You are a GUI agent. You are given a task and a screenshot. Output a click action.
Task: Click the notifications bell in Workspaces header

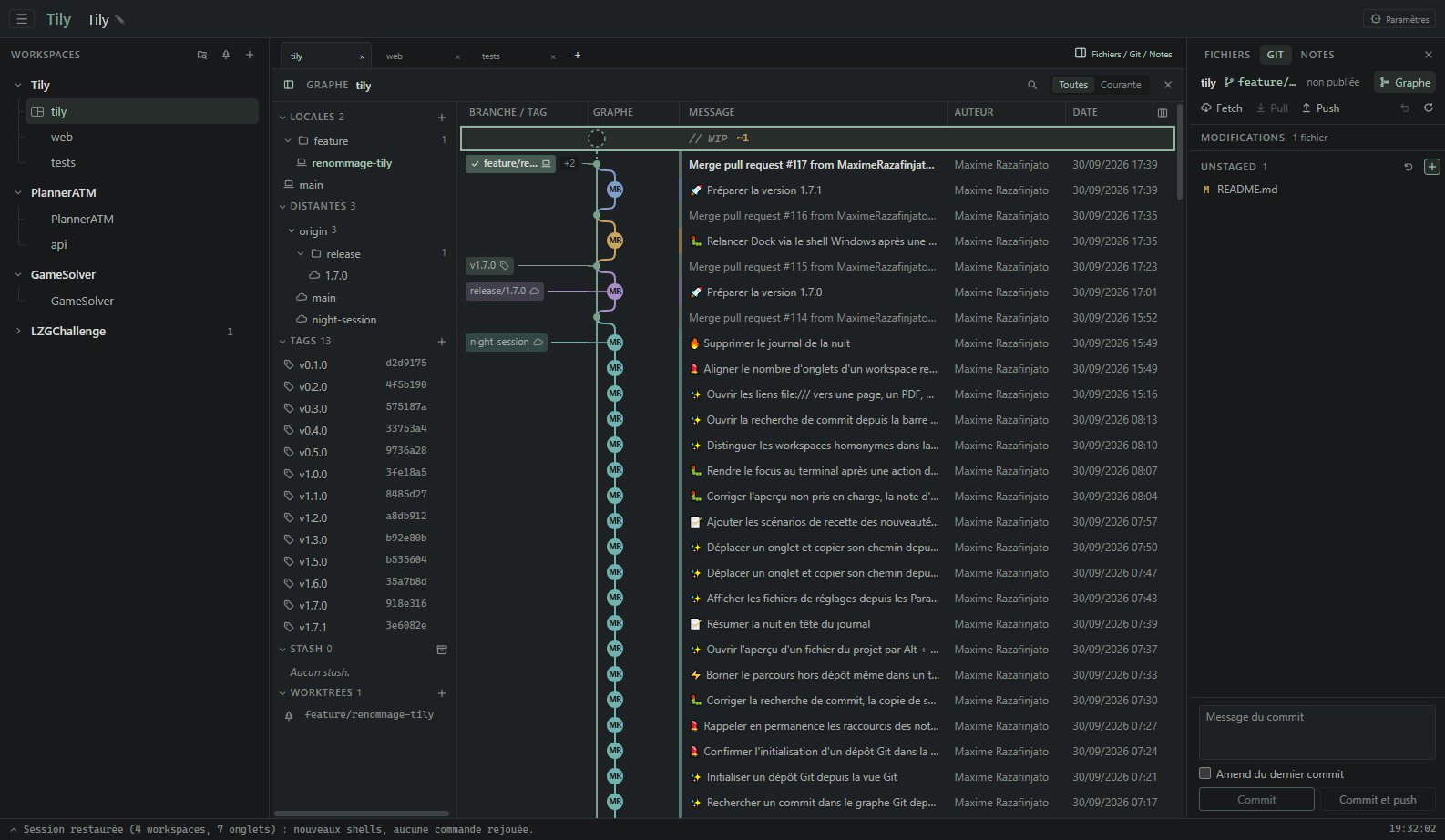click(226, 55)
